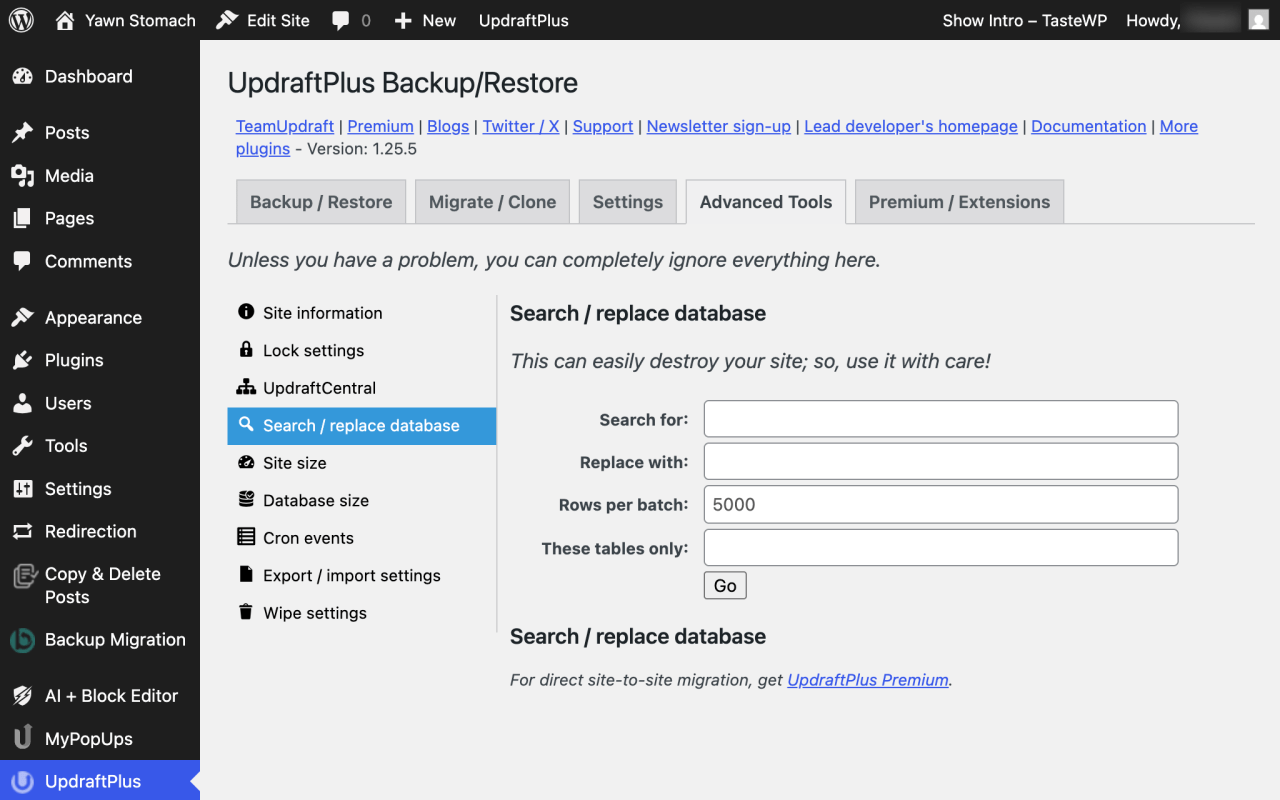Click the WordPress logo in the admin bar
The image size is (1280, 800).
point(20,20)
